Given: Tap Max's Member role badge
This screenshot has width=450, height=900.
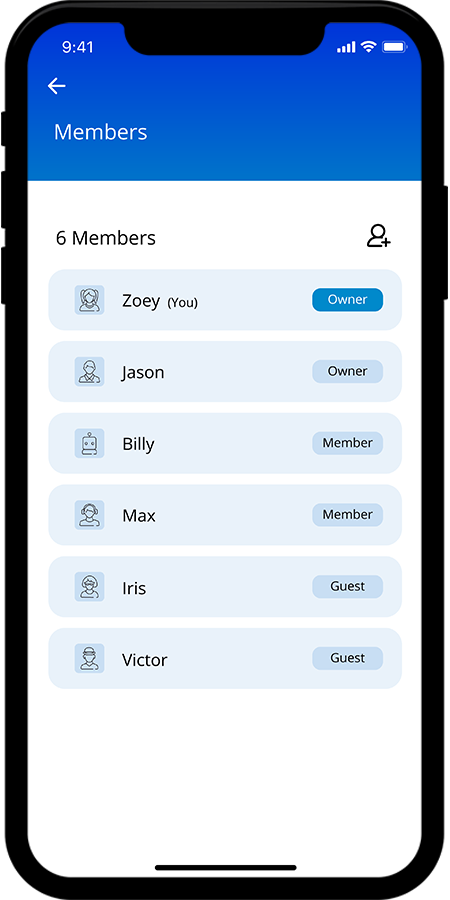Looking at the screenshot, I should coord(347,515).
